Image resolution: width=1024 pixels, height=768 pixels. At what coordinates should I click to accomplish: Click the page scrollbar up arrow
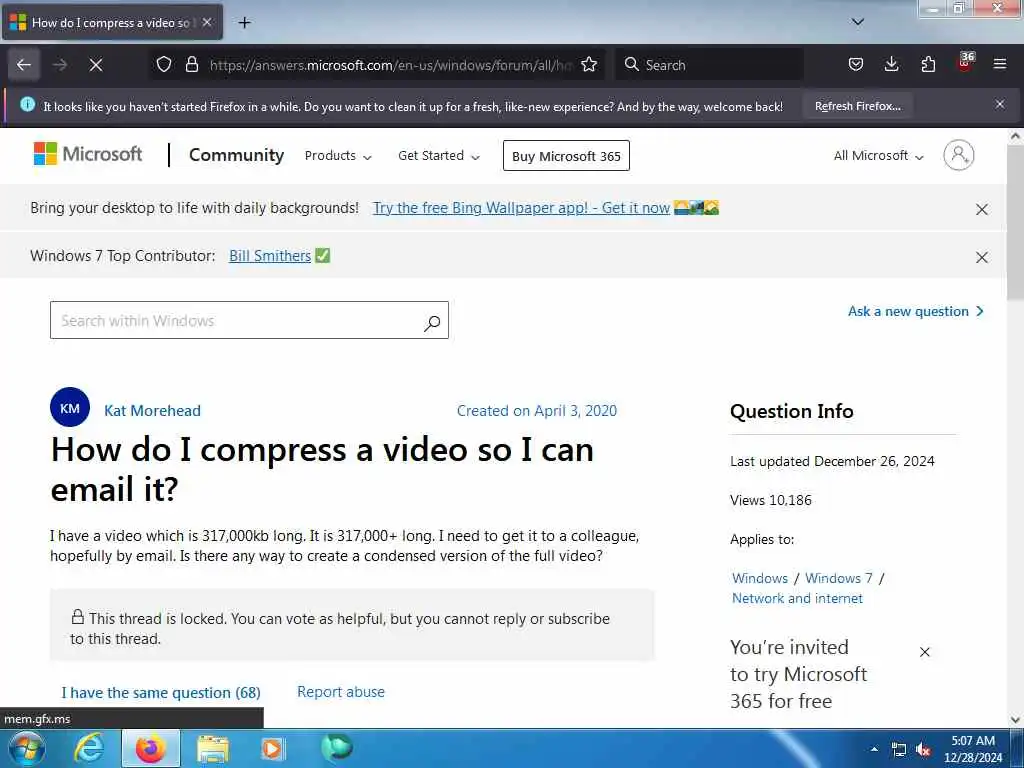coord(1015,136)
